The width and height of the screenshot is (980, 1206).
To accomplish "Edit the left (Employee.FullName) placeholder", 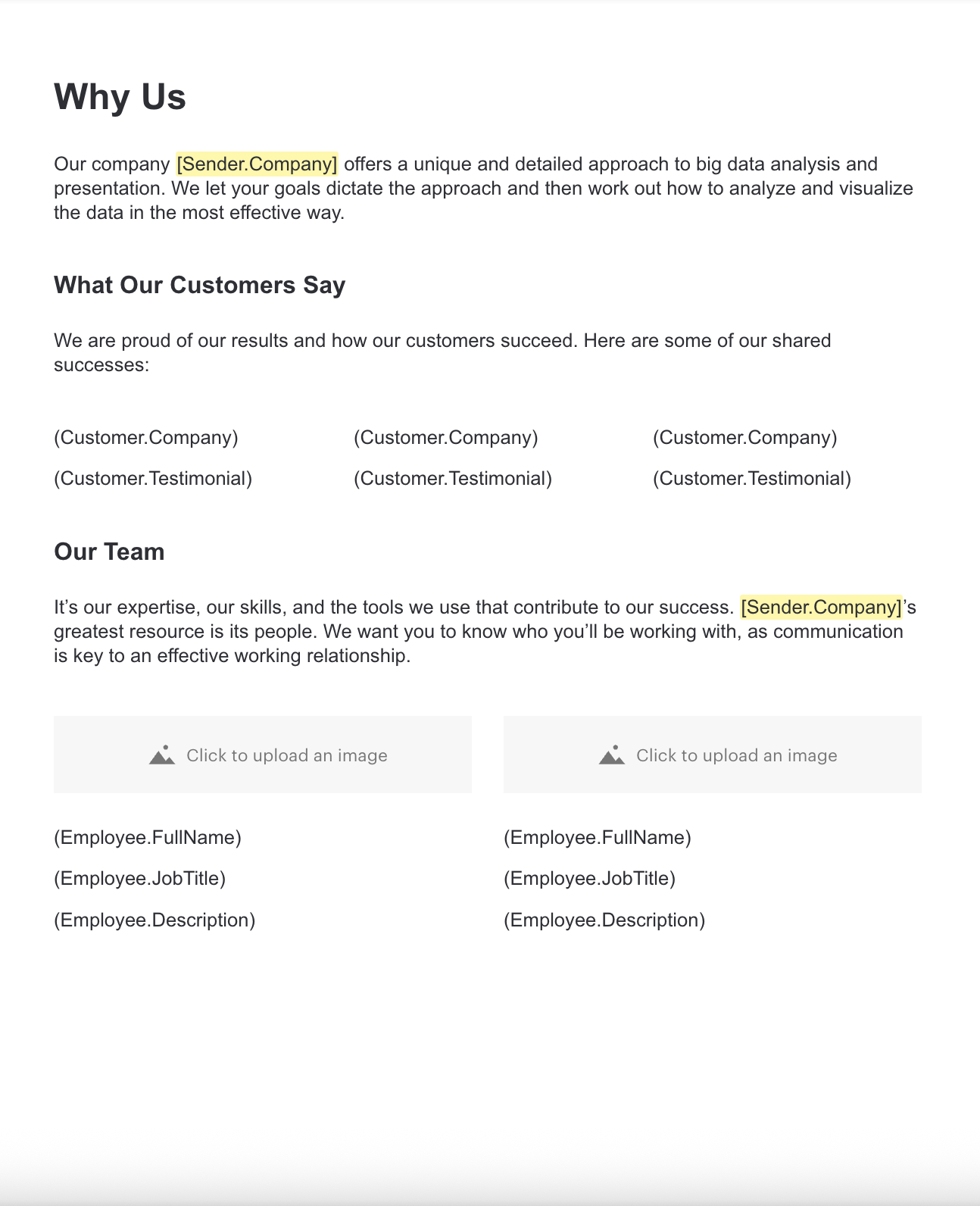I will 148,838.
